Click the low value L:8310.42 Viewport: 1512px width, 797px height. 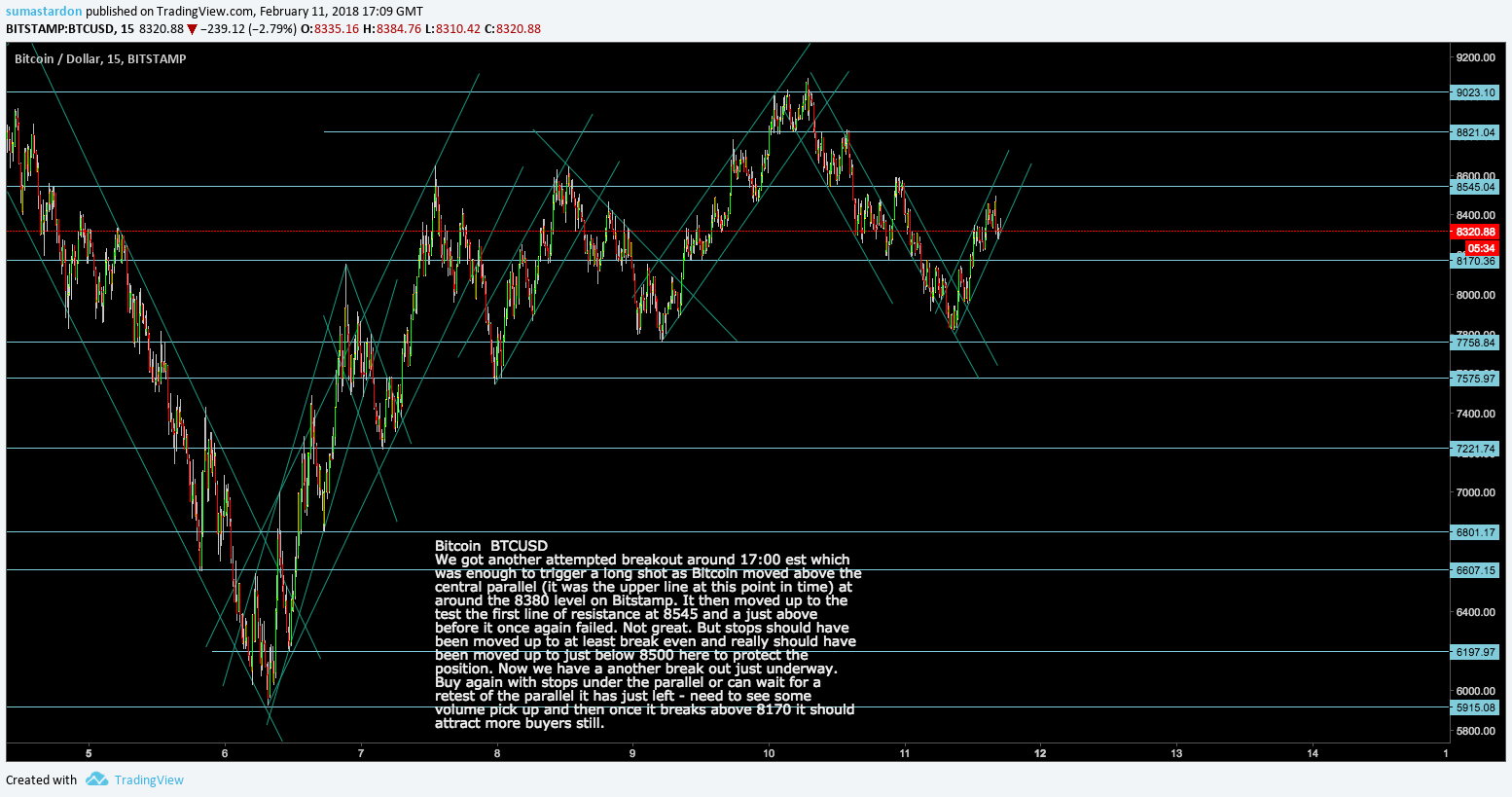tap(452, 28)
